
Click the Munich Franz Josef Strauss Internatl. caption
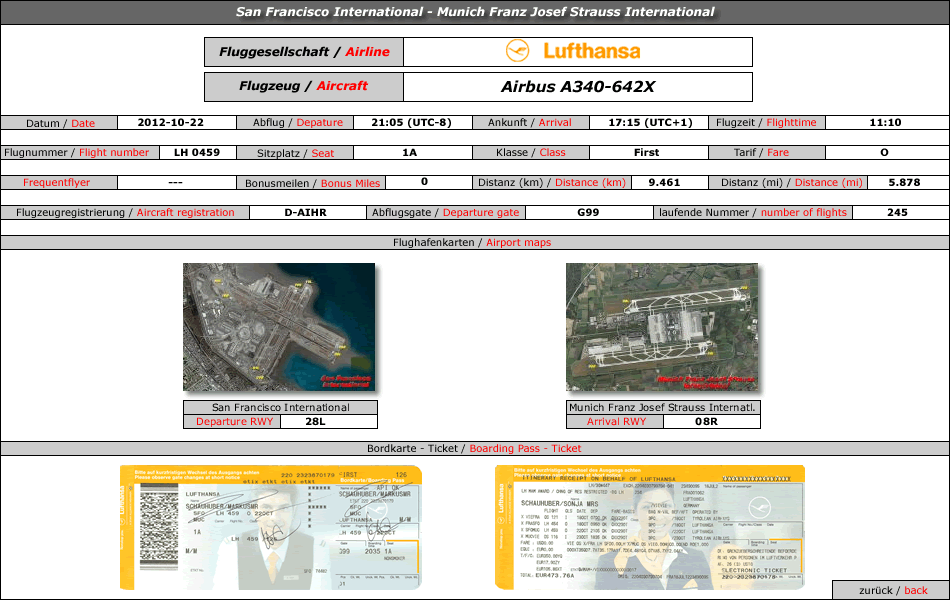663,407
